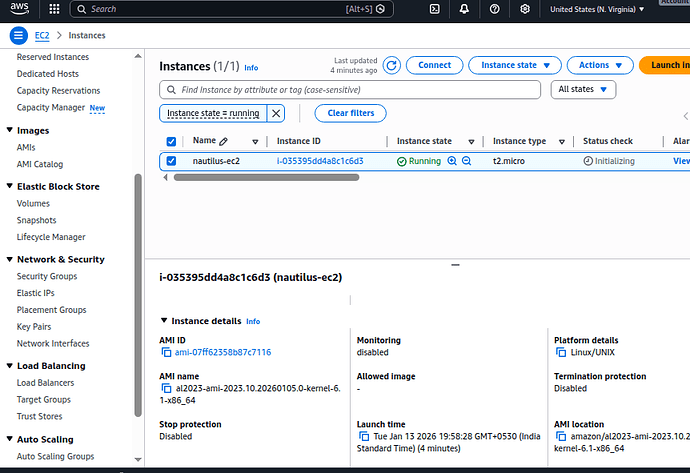Image resolution: width=690 pixels, height=473 pixels.
Task: Open AMIs in sidebar
Action: pyautogui.click(x=26, y=147)
